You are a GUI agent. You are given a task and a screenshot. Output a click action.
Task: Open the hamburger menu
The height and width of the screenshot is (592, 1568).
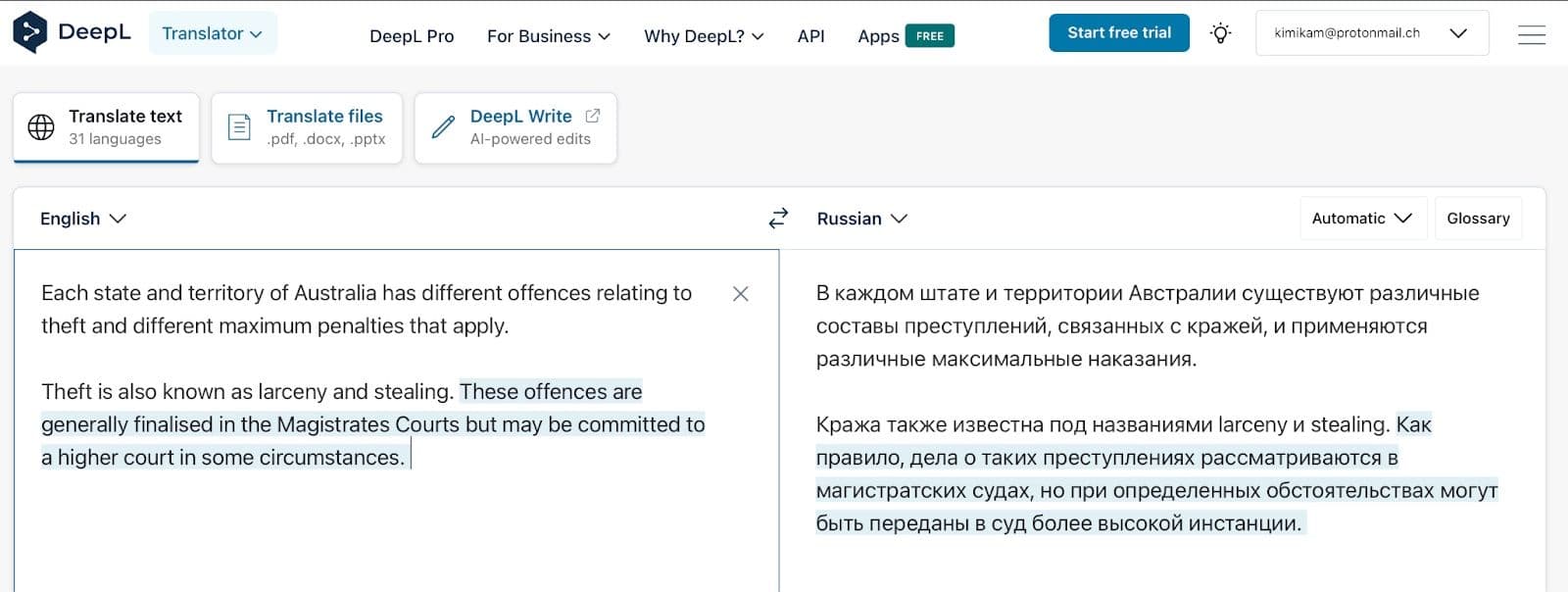pos(1531,34)
